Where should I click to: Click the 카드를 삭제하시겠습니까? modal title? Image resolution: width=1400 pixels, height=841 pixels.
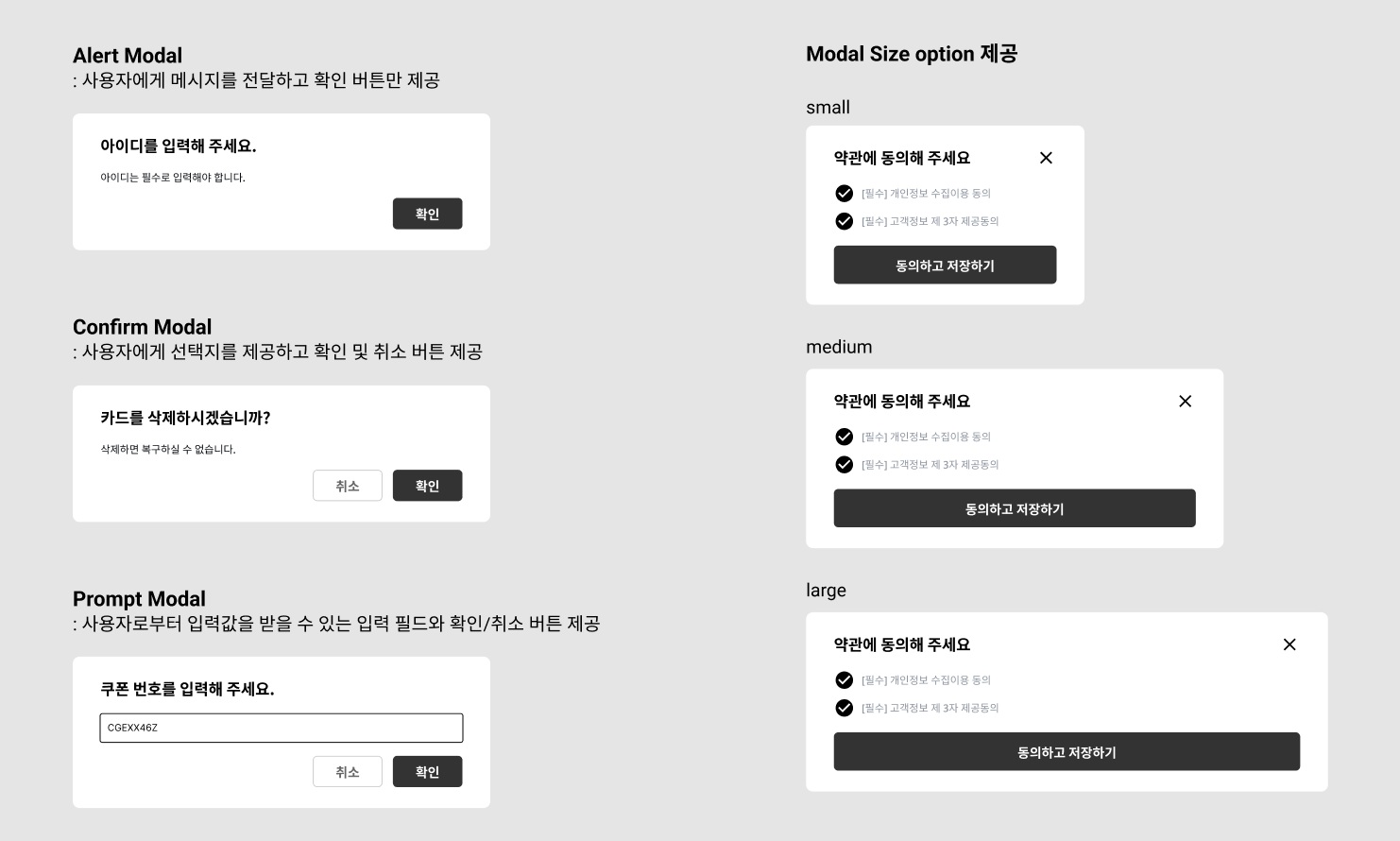pos(185,418)
